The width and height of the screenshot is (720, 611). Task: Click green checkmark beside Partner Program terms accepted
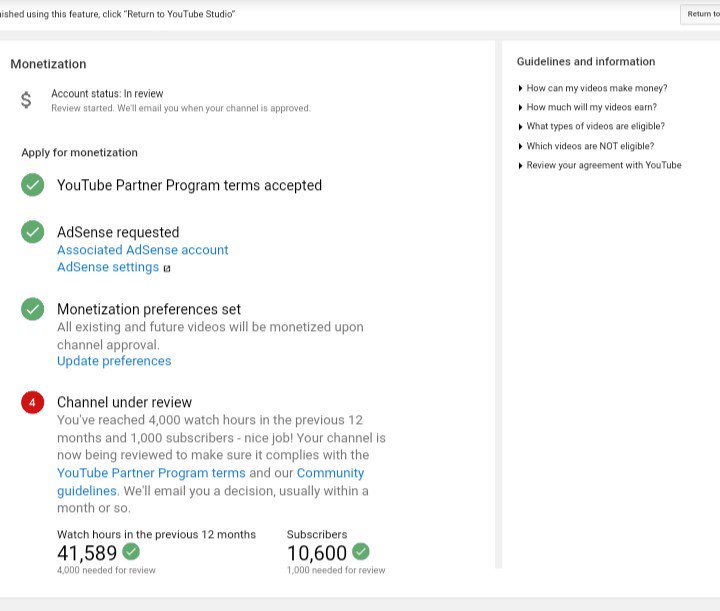tap(33, 185)
